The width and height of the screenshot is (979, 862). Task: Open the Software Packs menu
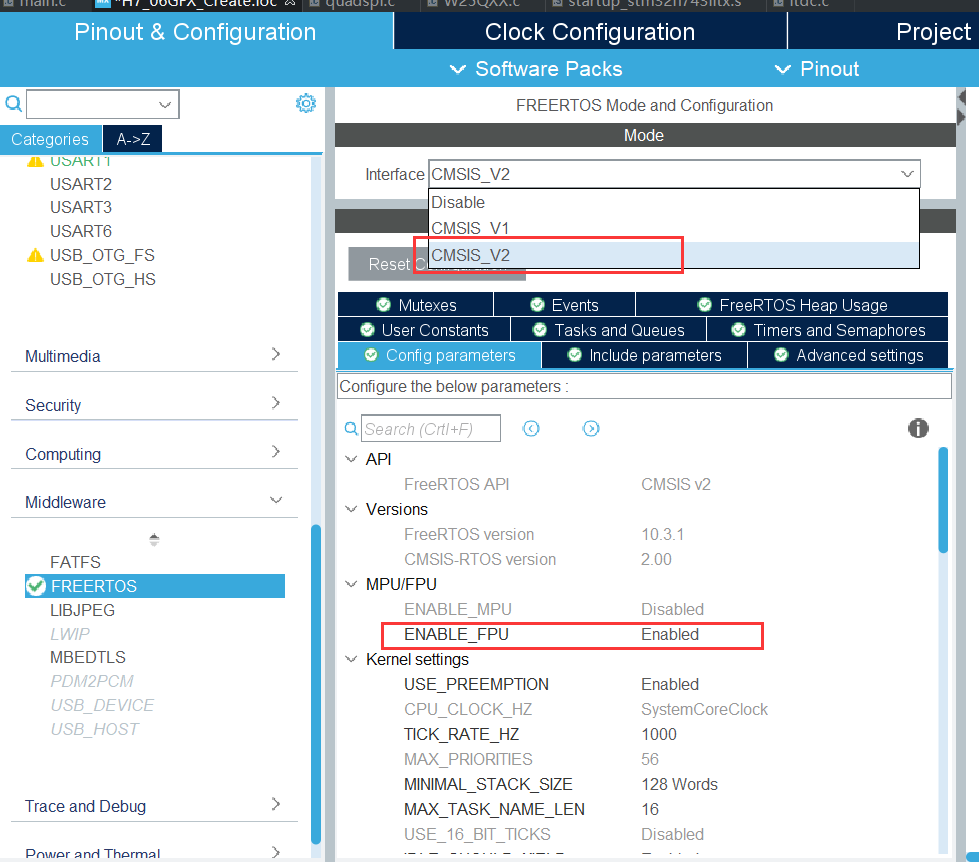click(536, 69)
